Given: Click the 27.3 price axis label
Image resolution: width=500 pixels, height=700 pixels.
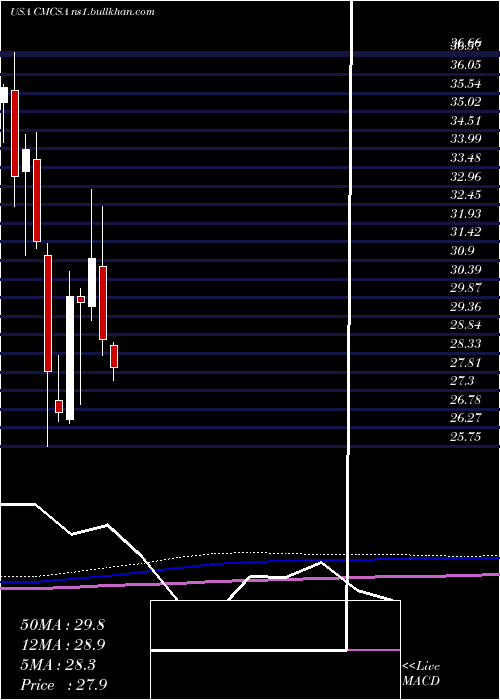Looking at the screenshot, I should [462, 381].
